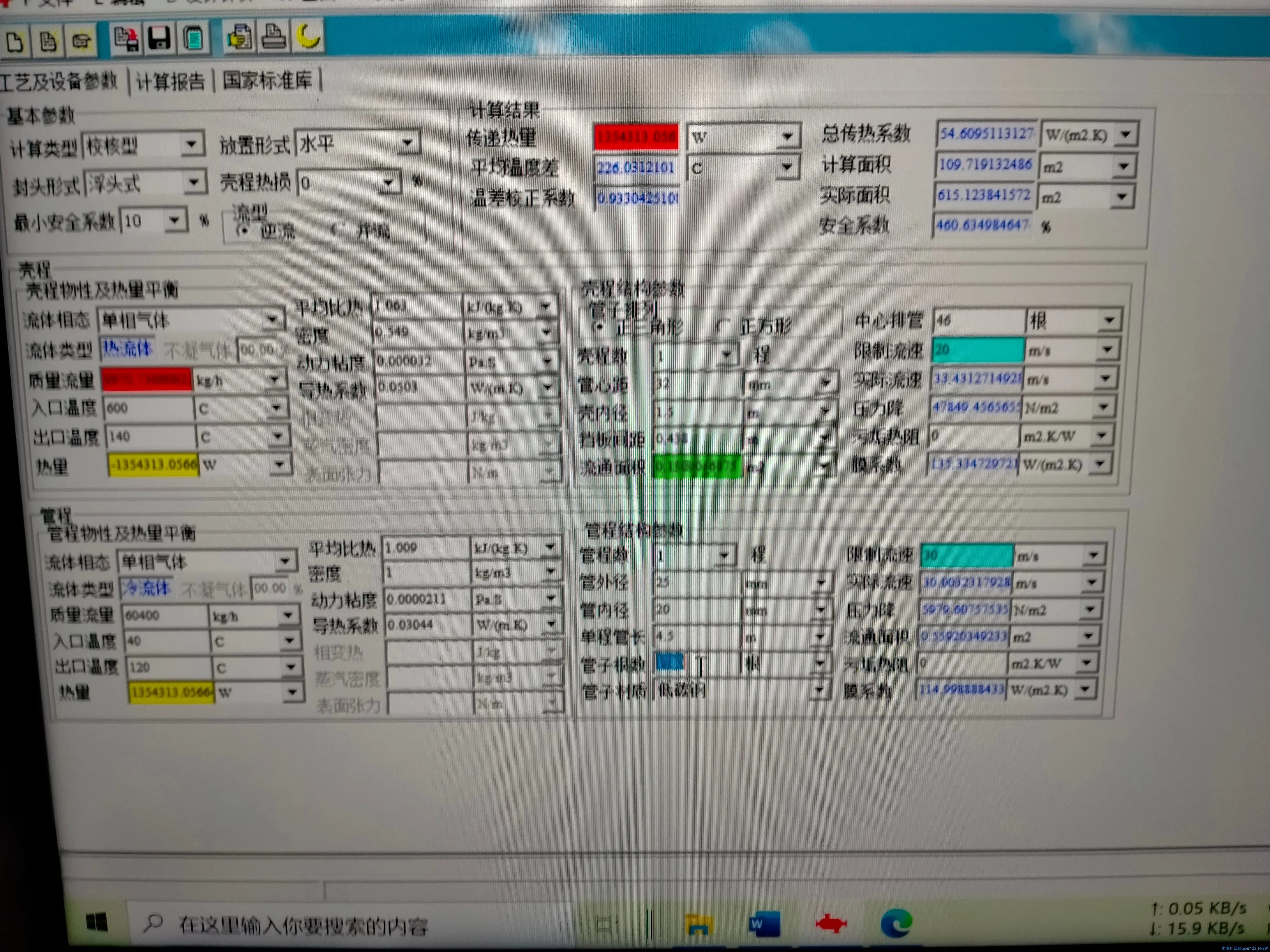Click the 冷流体 fluid type label

tap(147, 588)
